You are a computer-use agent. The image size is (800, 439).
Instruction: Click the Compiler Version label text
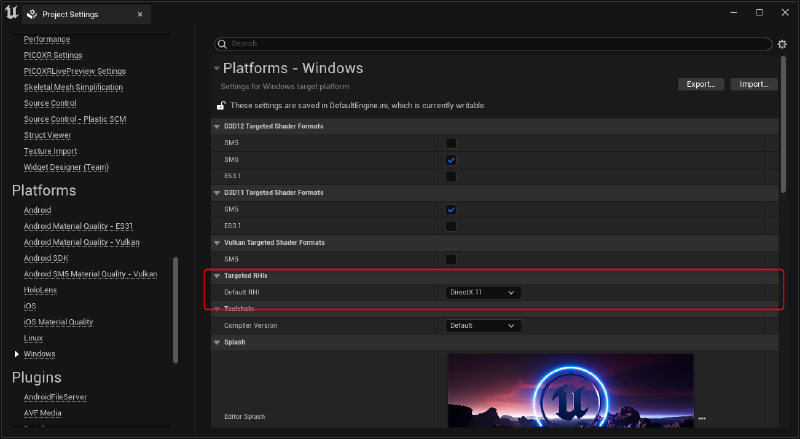(x=251, y=326)
